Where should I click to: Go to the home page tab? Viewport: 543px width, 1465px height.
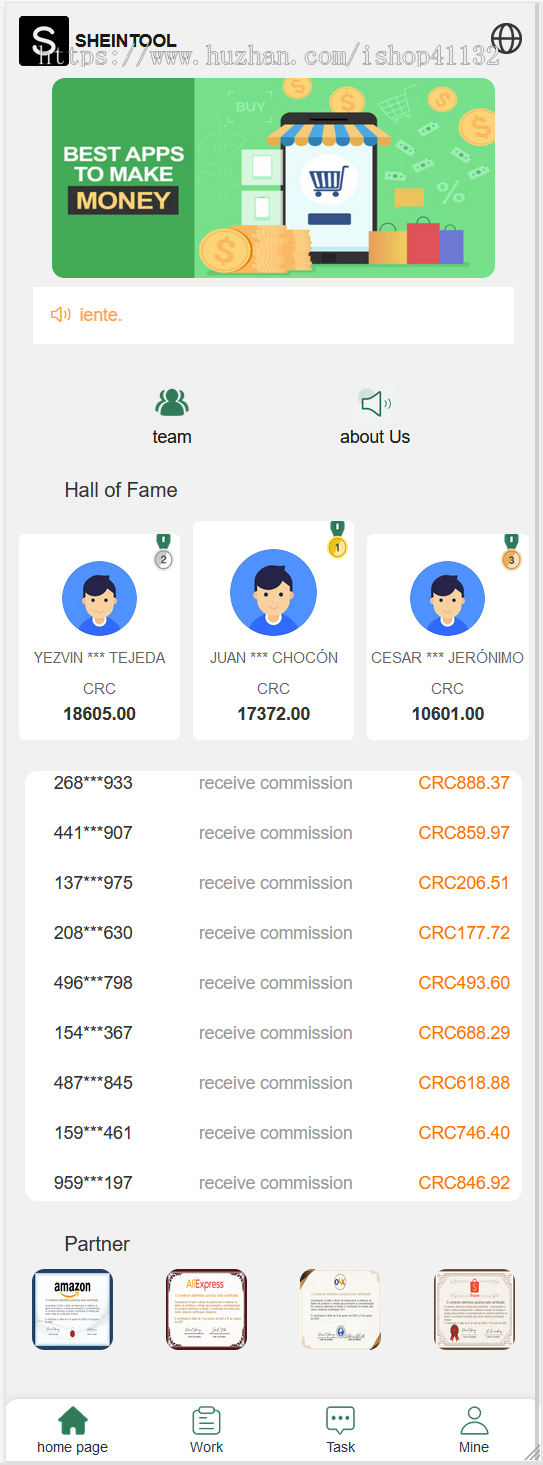click(x=73, y=1430)
